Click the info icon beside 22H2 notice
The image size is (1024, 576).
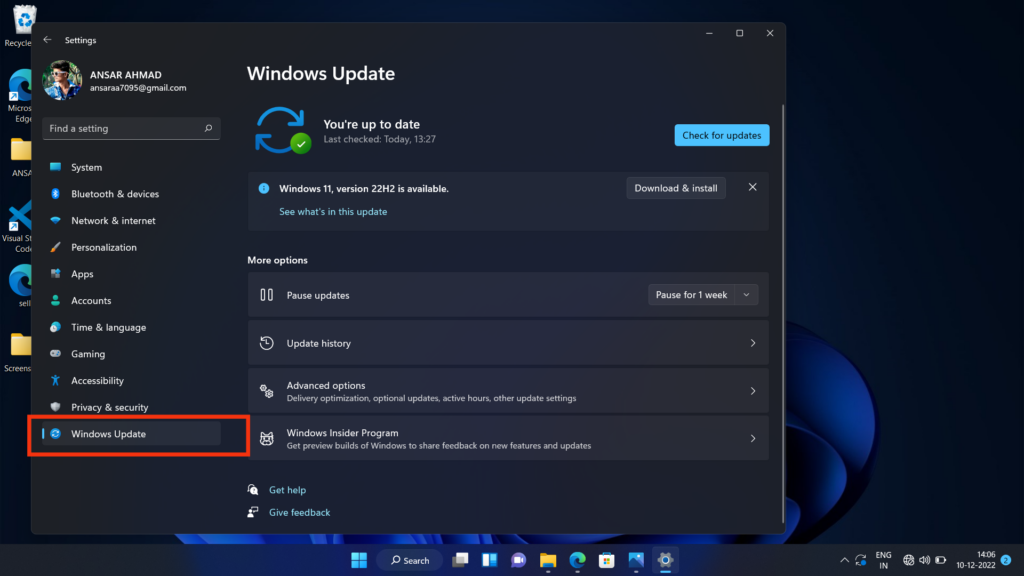coord(264,188)
